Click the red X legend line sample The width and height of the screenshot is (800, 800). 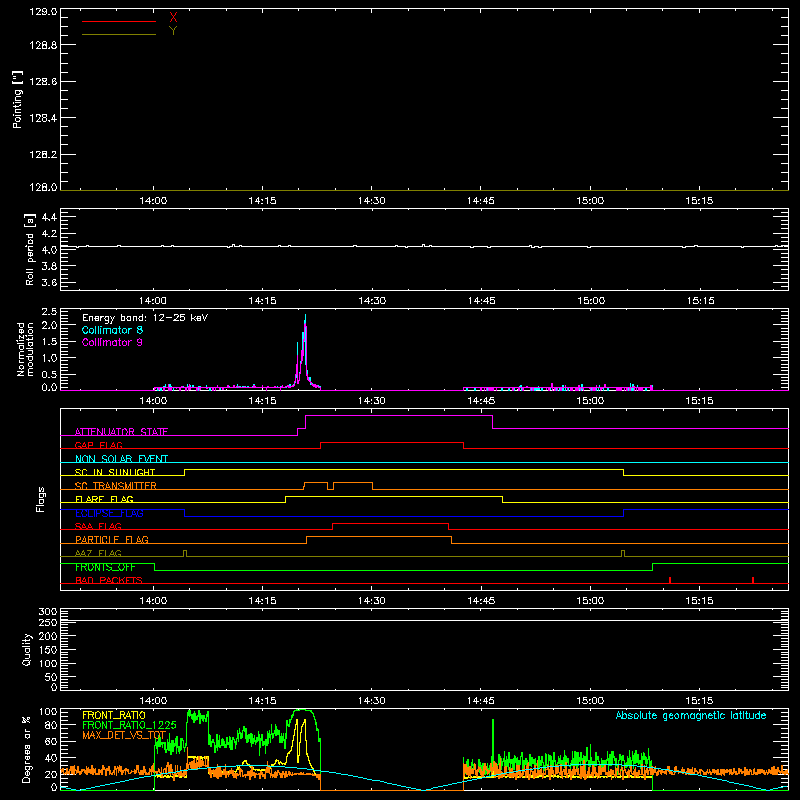click(119, 21)
